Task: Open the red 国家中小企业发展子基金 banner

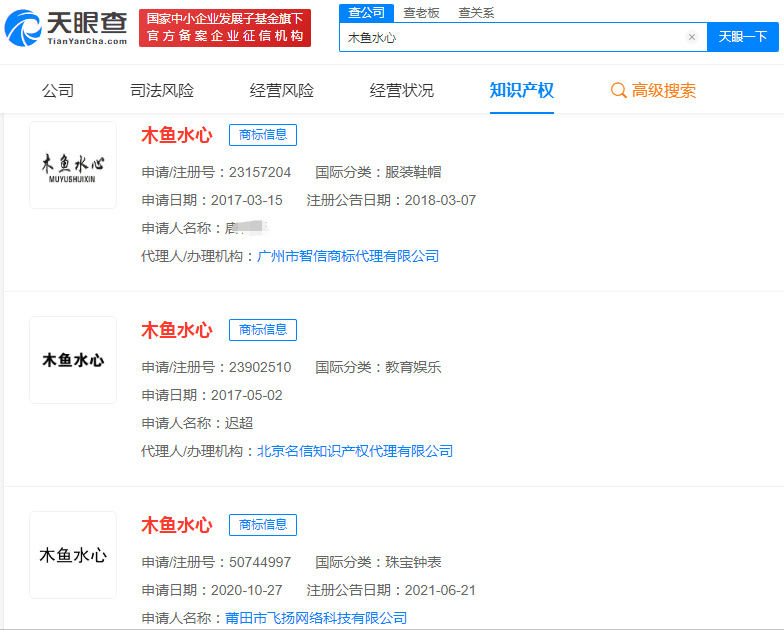Action: pos(225,28)
